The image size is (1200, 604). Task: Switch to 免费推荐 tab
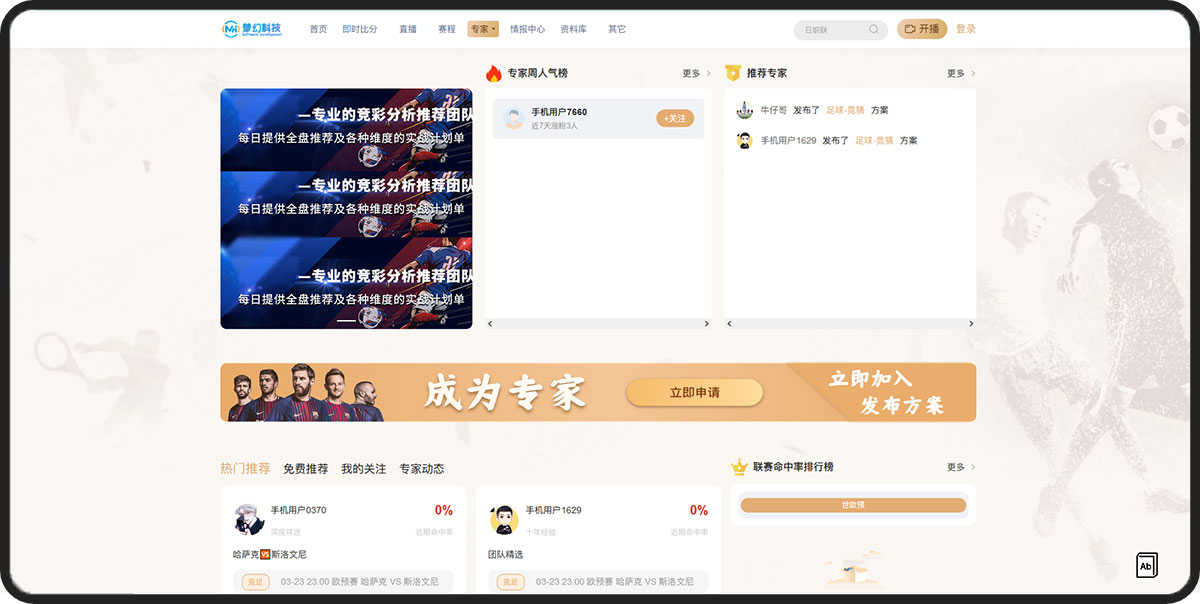pos(305,468)
